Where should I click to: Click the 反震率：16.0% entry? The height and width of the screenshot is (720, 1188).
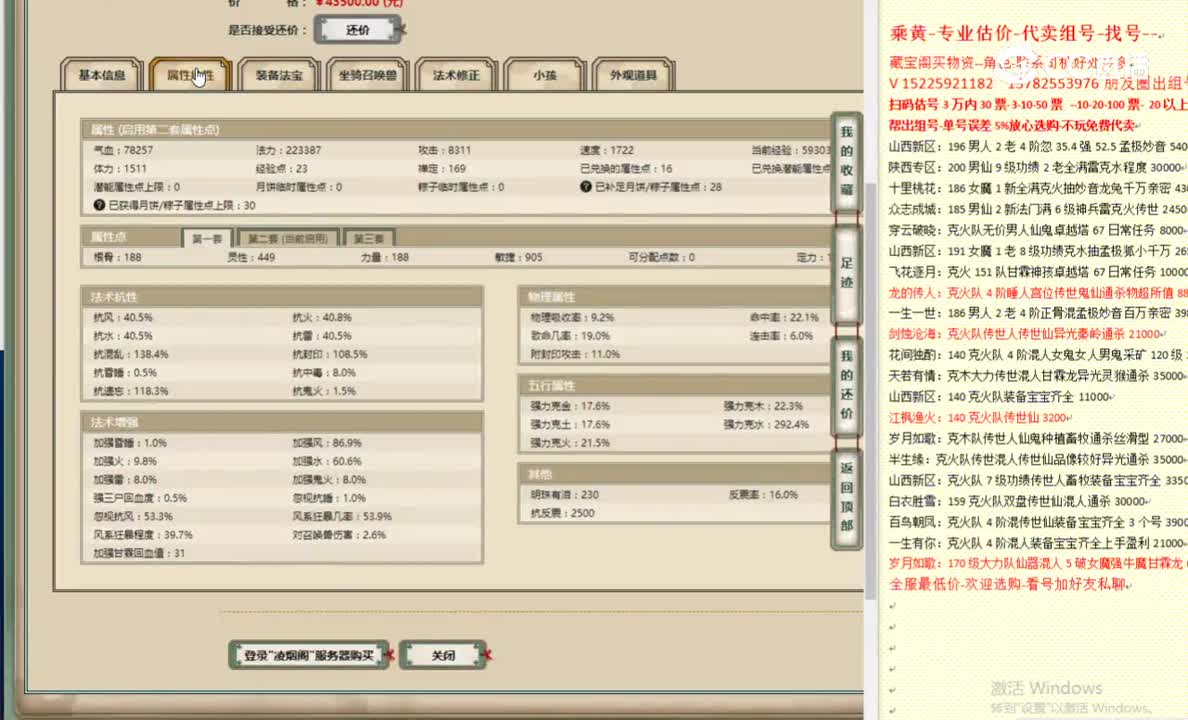tap(763, 494)
